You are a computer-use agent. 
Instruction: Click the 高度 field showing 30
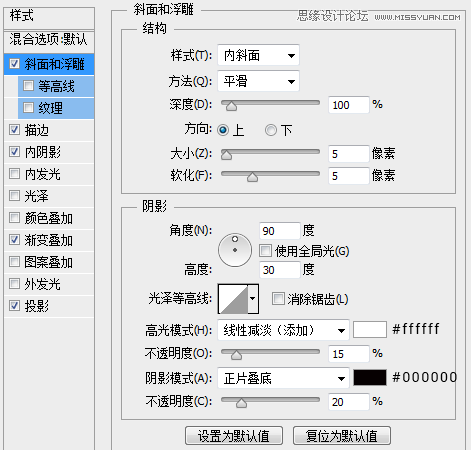pyautogui.click(x=280, y=270)
